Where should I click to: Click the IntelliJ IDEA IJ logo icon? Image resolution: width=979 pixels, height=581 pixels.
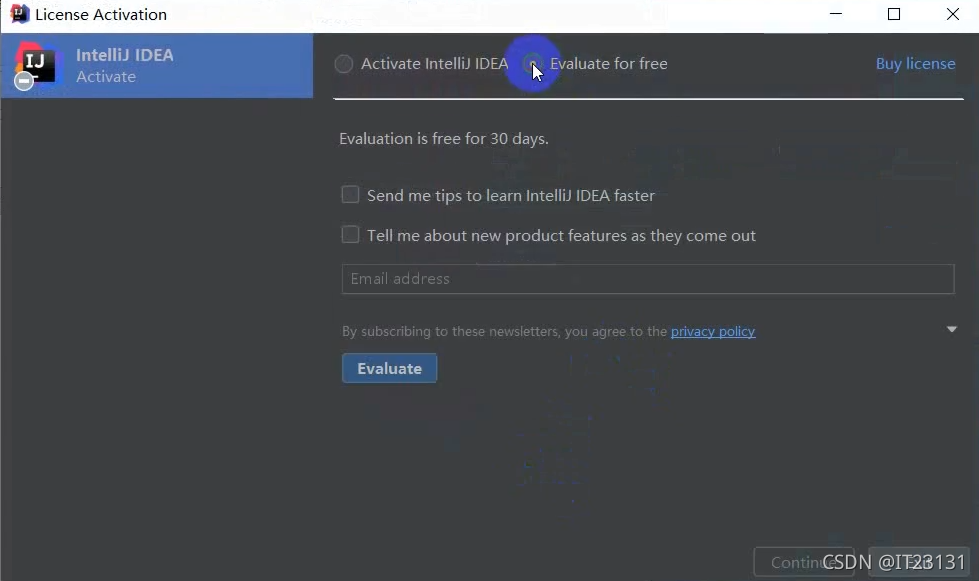(35, 65)
